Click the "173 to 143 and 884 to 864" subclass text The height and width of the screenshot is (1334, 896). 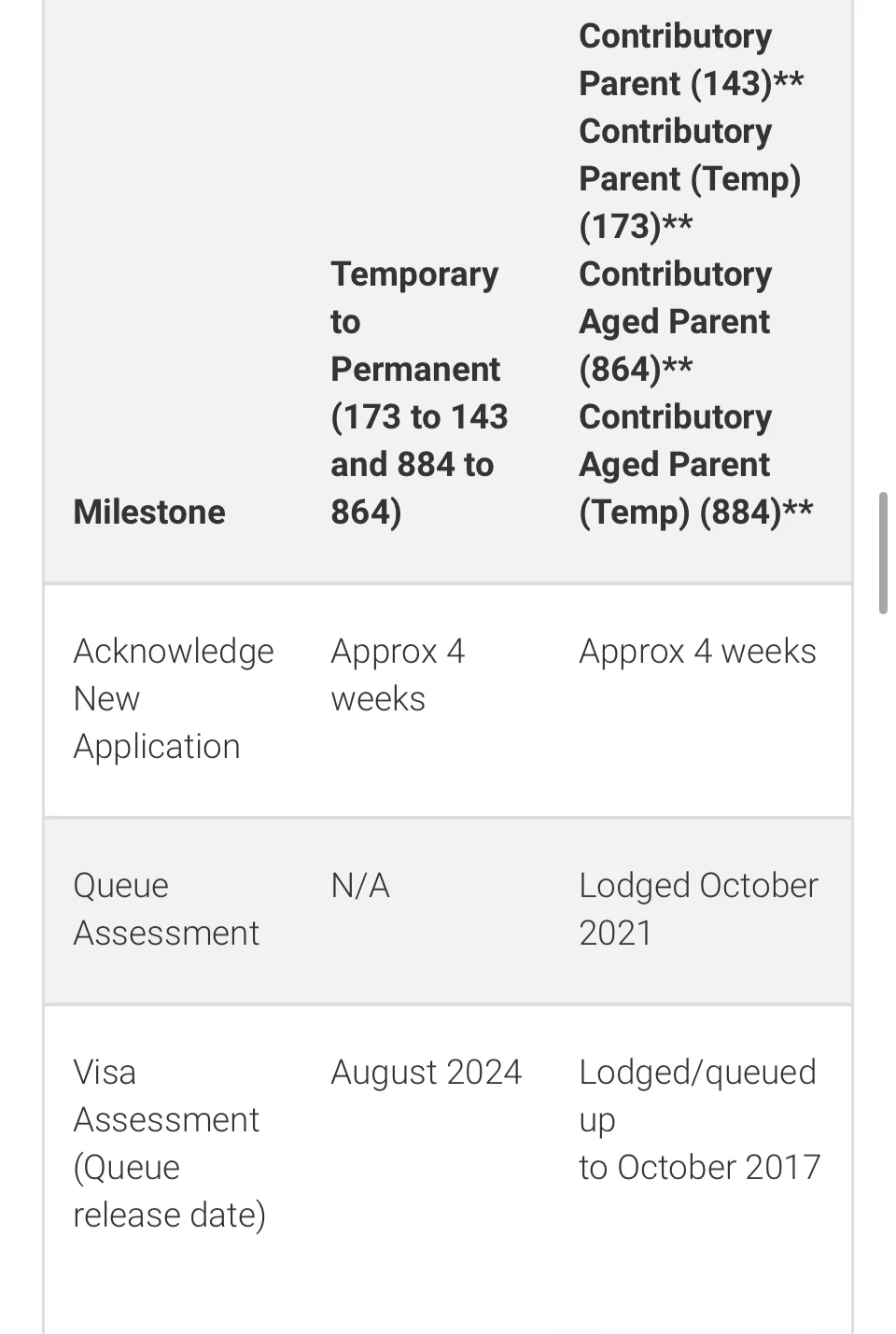tap(418, 464)
